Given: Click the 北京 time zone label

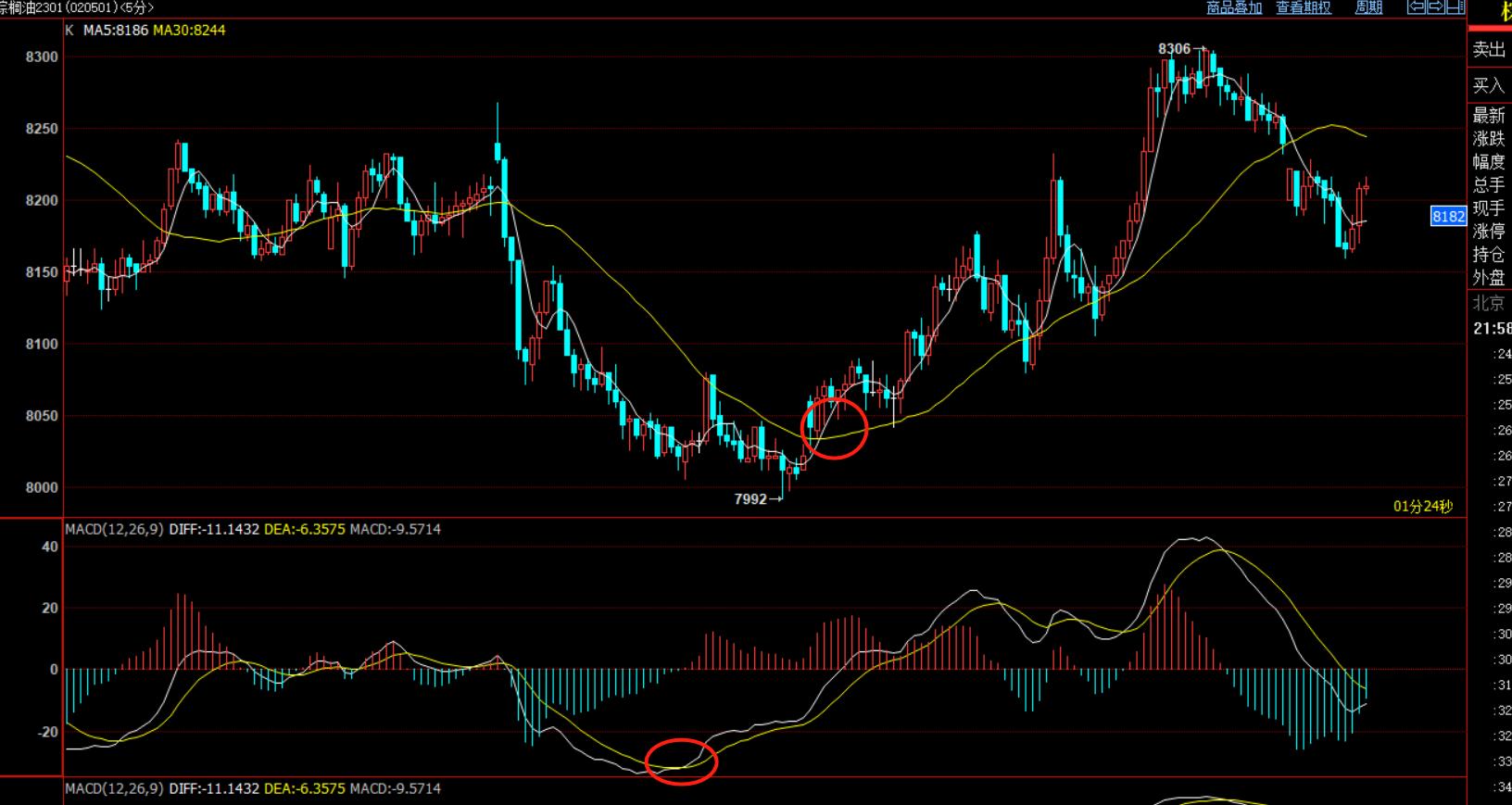Looking at the screenshot, I should [x=1490, y=303].
